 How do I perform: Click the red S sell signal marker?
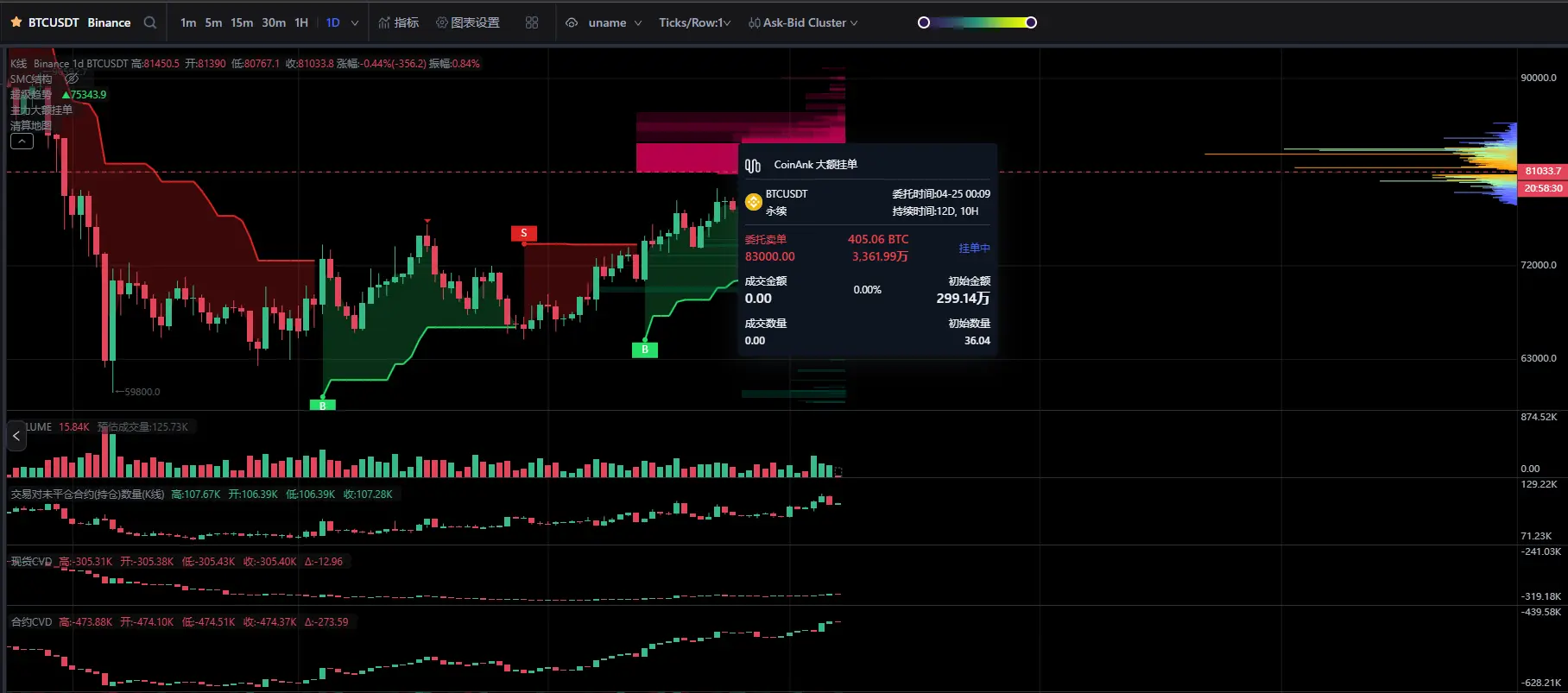[524, 233]
